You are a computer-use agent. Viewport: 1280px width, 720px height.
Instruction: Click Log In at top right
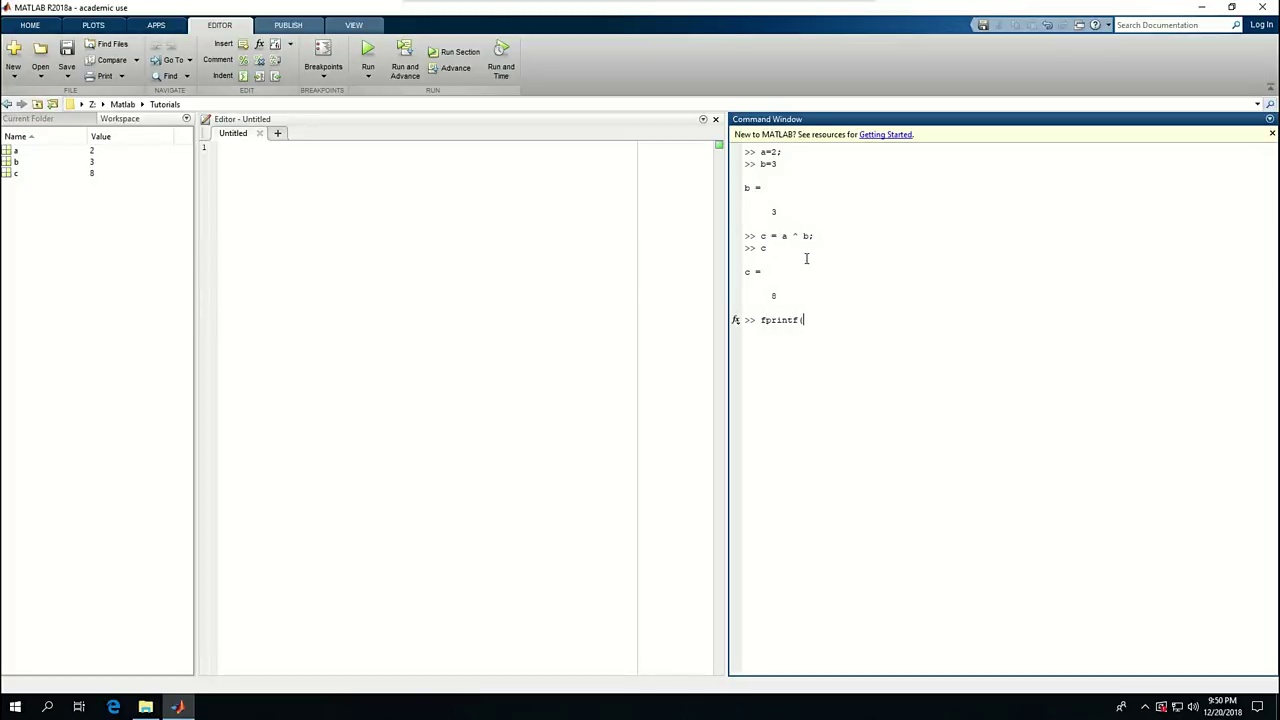click(x=1261, y=25)
